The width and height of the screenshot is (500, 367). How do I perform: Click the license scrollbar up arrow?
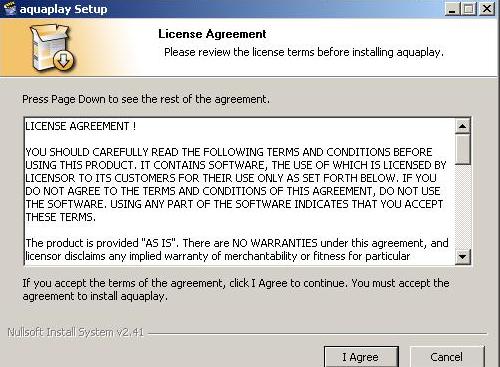point(462,126)
